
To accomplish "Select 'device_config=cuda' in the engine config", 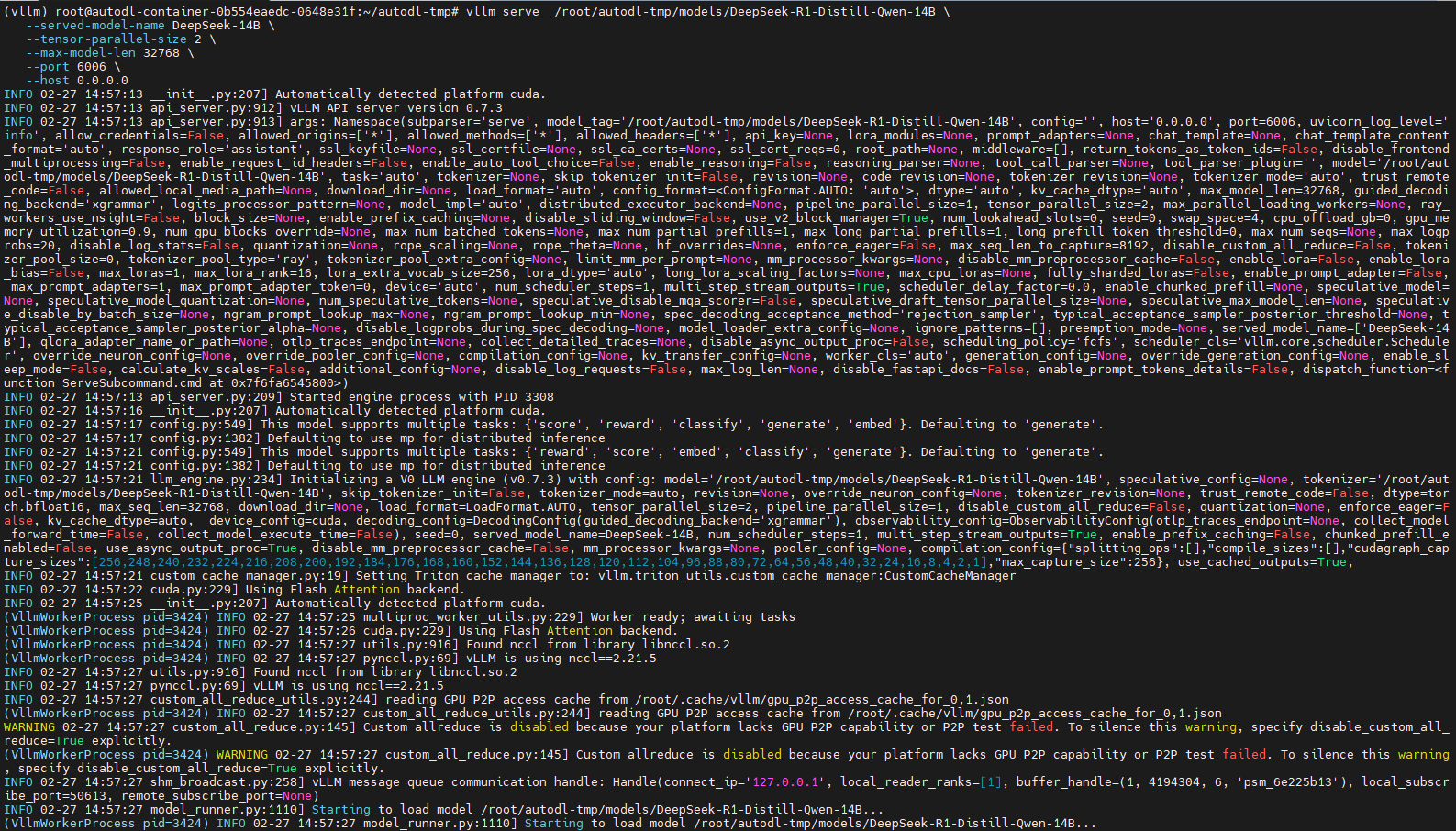I will [x=274, y=521].
